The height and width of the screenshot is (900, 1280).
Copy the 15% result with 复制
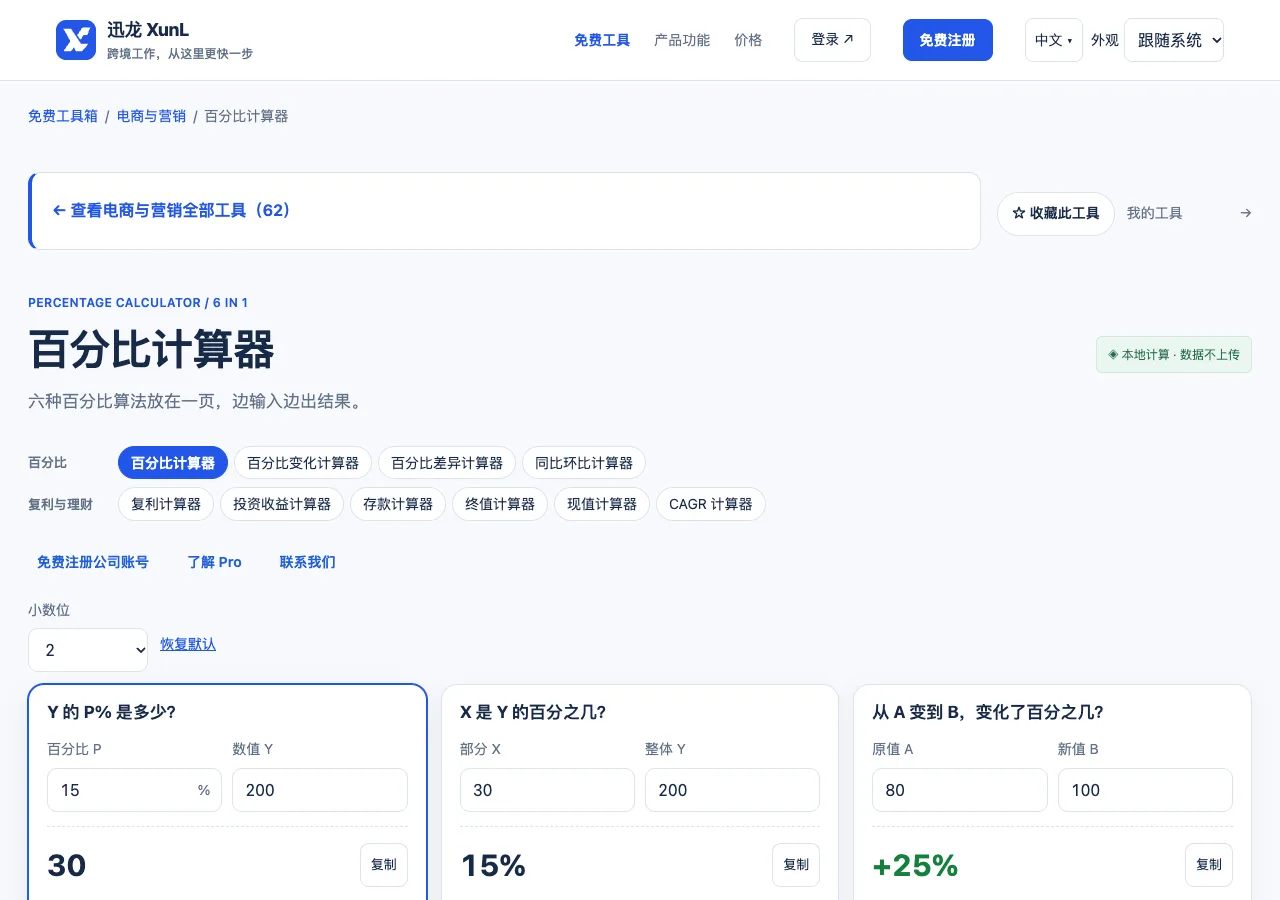tap(796, 865)
